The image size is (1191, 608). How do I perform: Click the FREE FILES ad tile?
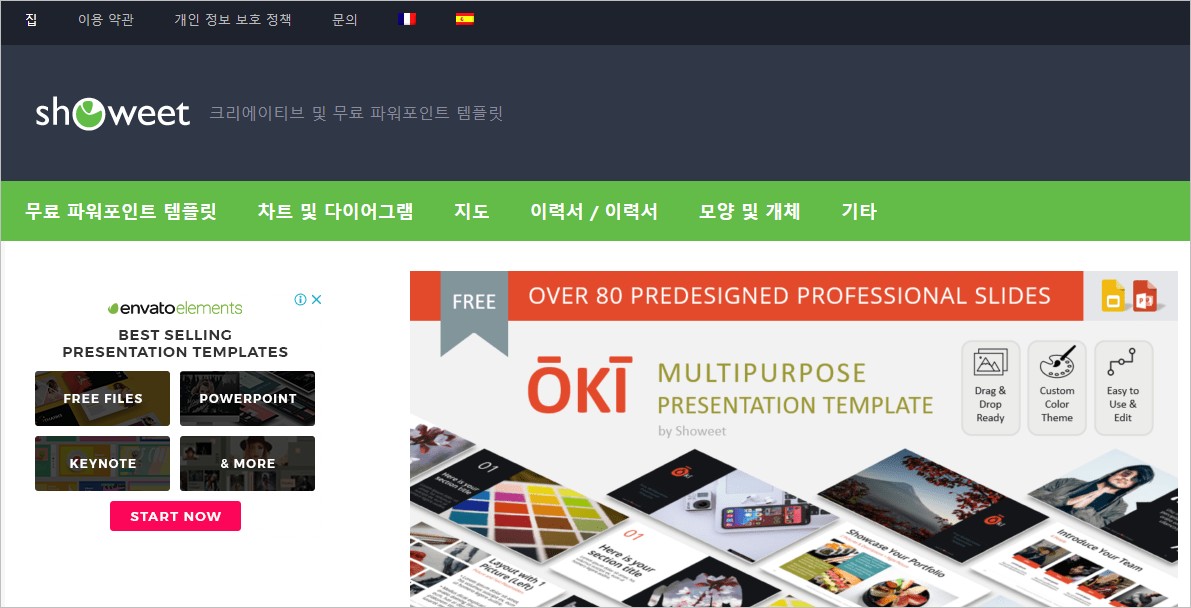(103, 398)
